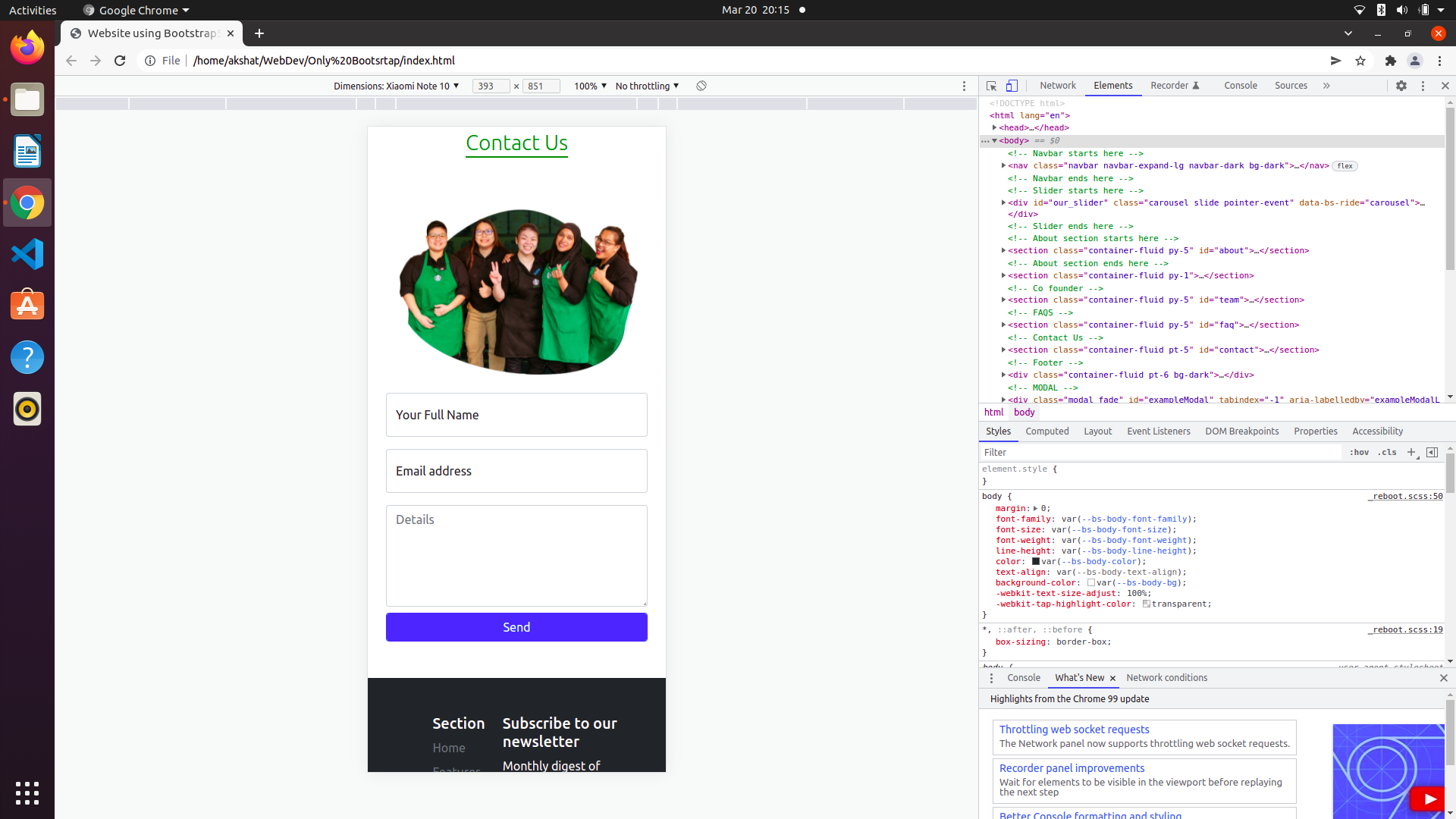Screen dimensions: 1456x819
Task: Rotate the device viewport orientation
Action: (701, 86)
